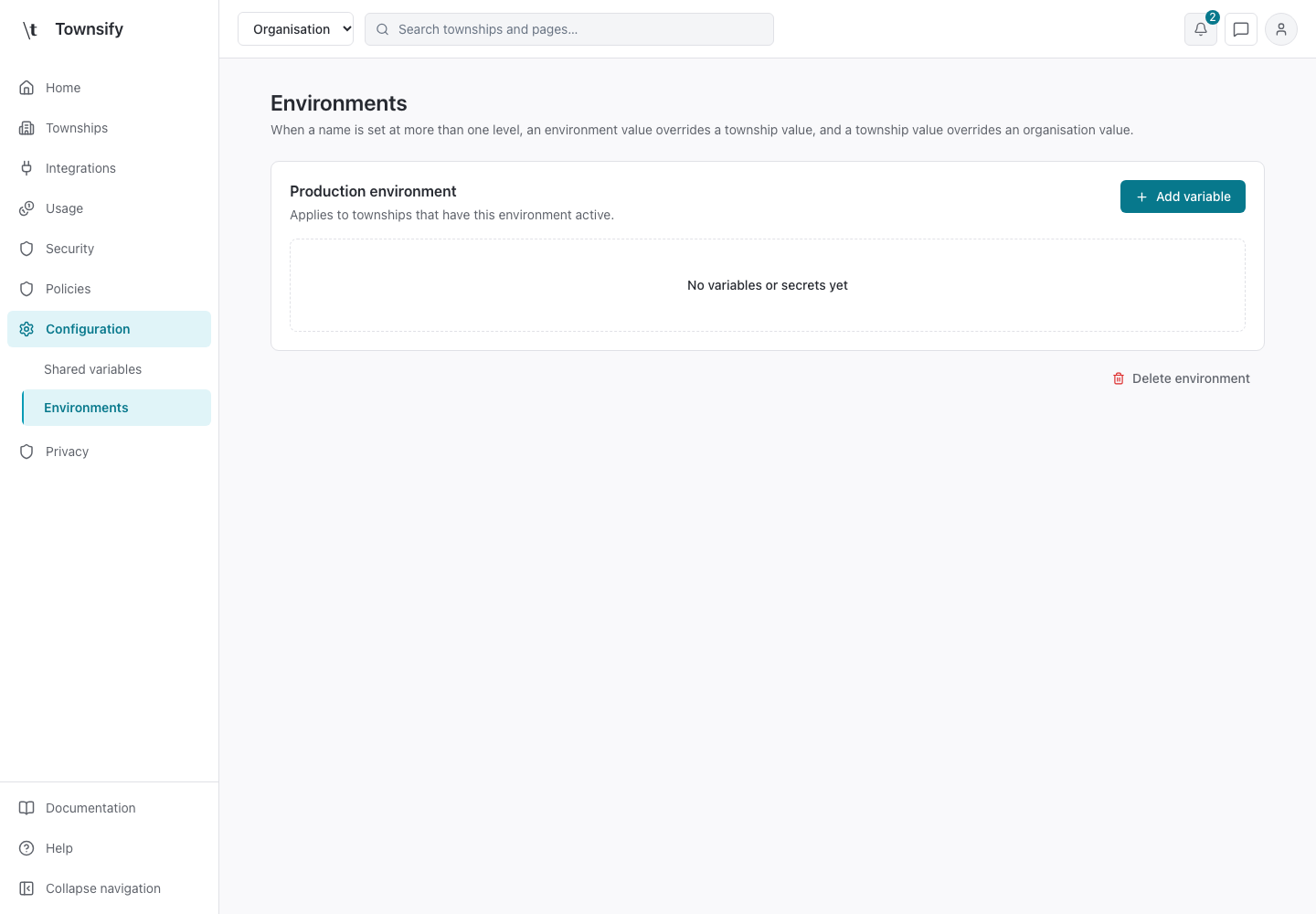Open the notifications bell
The height and width of the screenshot is (914, 1316).
click(1201, 29)
